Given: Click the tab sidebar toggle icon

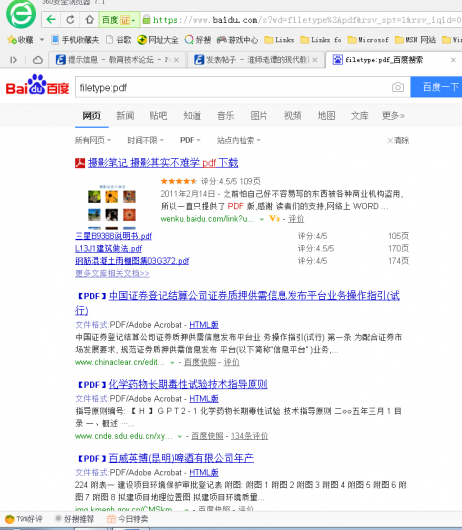Looking at the screenshot, I should coord(14,60).
